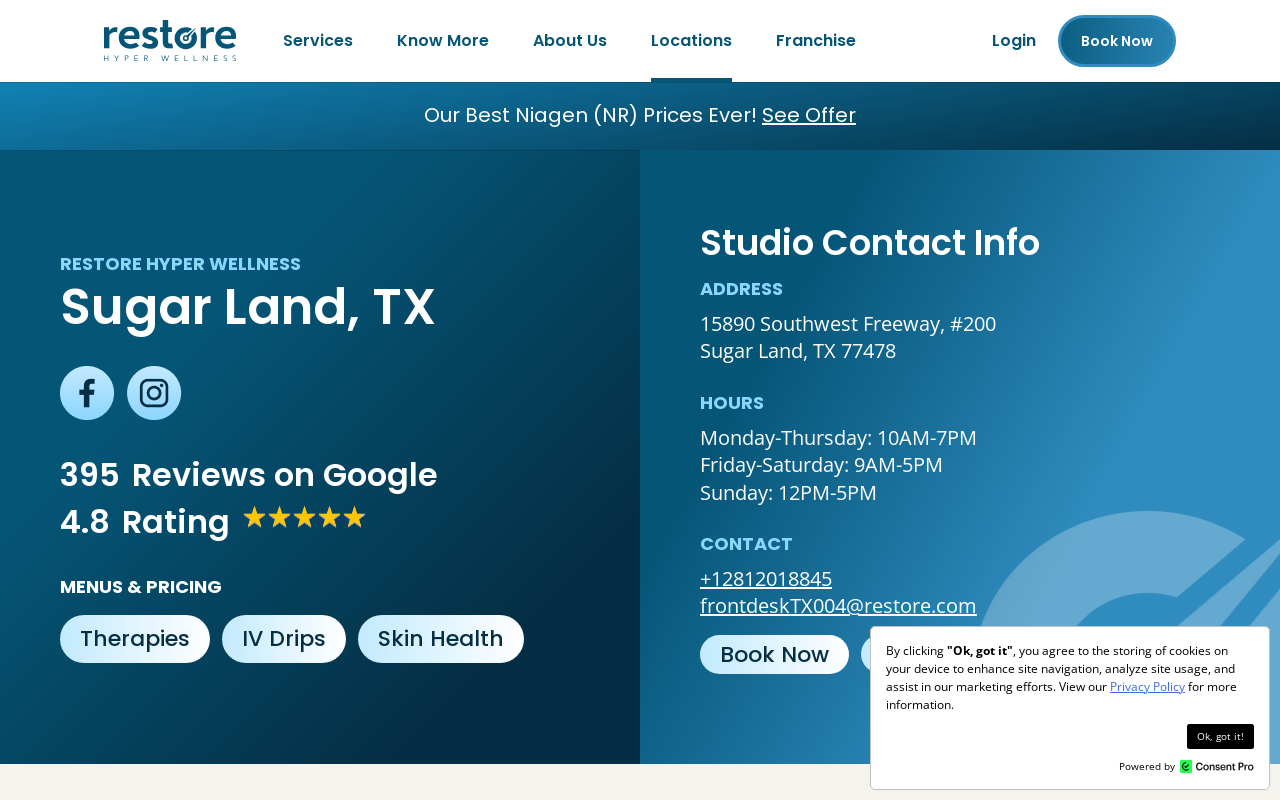Click the Login link
The width and height of the screenshot is (1280, 800).
[1014, 41]
